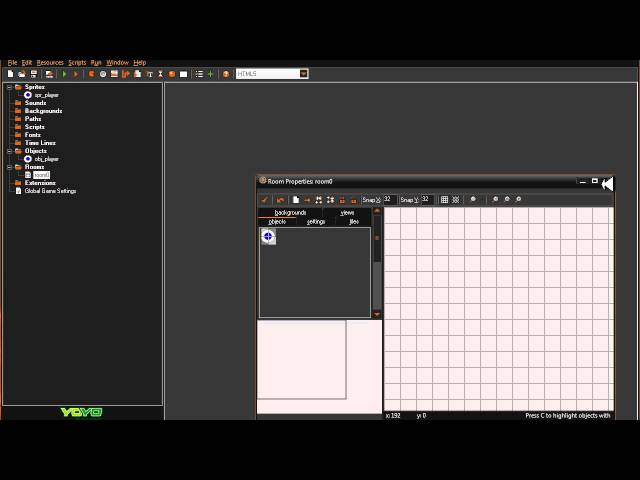640x480 pixels.
Task: Open the Window menu
Action: point(117,62)
